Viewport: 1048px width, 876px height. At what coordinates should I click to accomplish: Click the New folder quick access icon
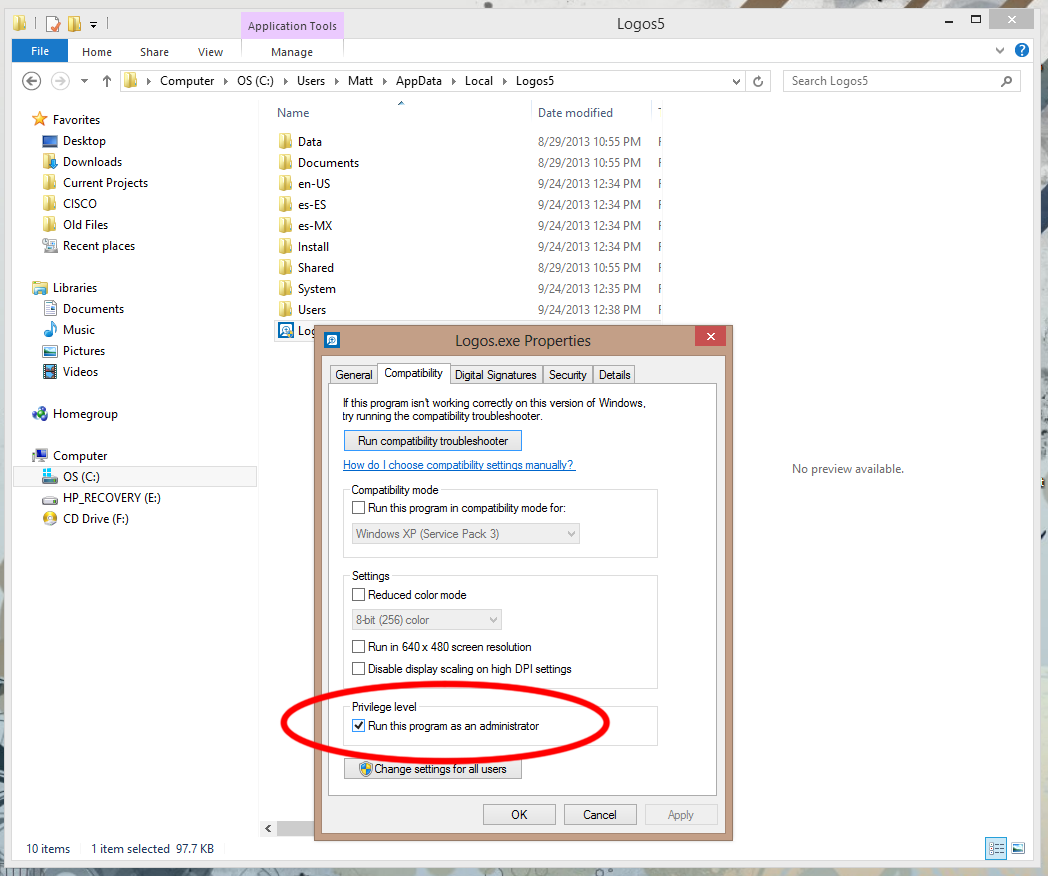74,24
